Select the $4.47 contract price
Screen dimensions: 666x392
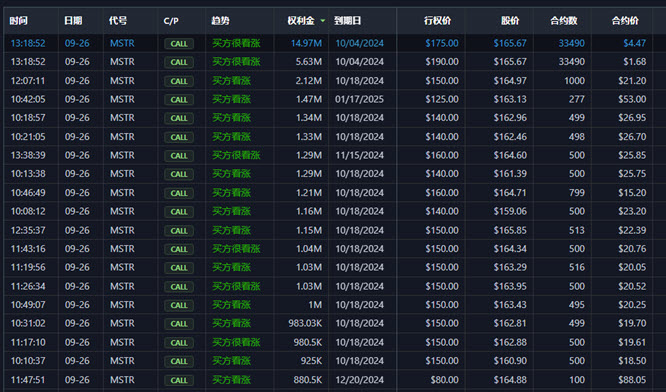point(635,43)
